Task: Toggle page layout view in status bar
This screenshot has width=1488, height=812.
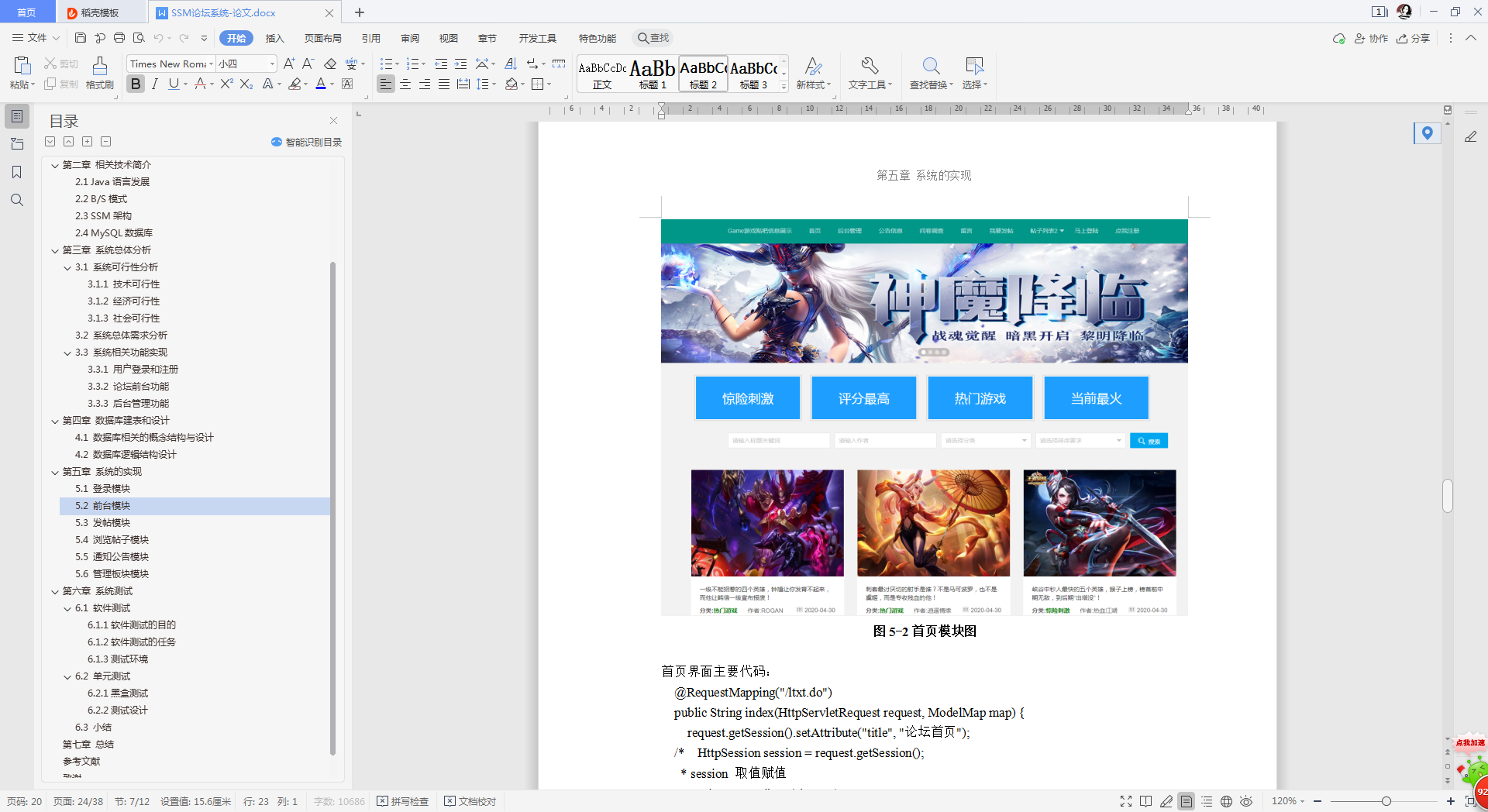Action: [x=1187, y=801]
